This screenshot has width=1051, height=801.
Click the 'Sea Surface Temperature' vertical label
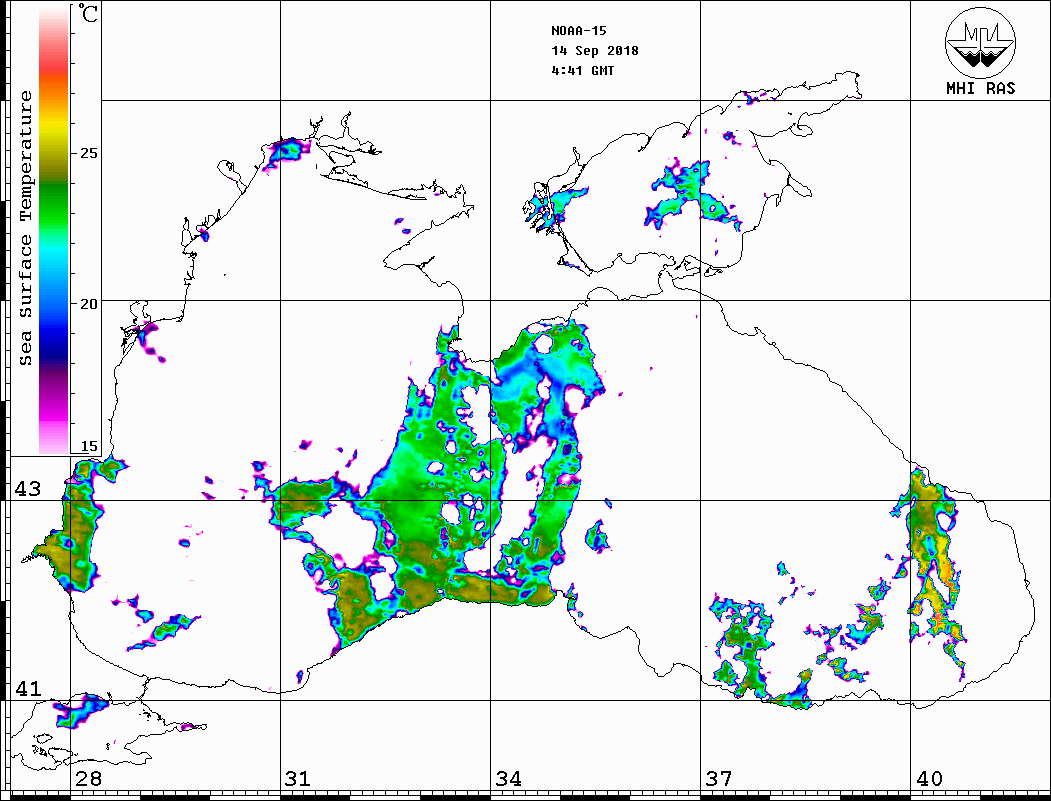26,228
